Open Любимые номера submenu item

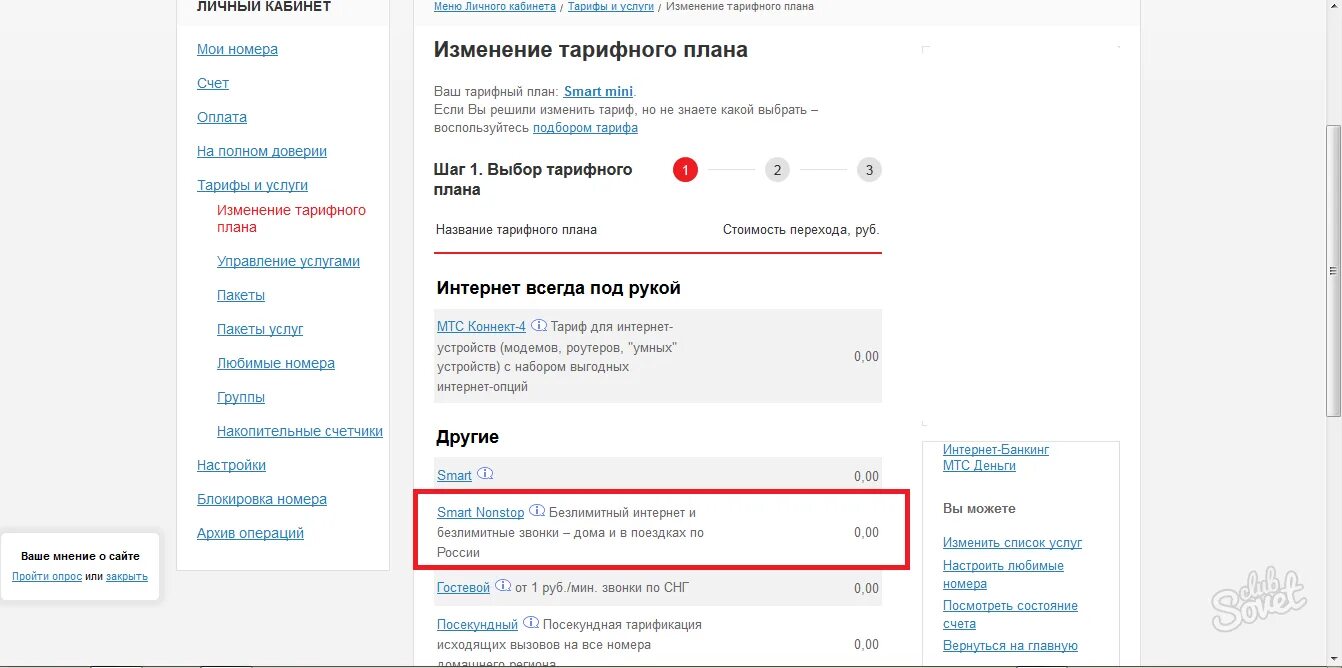pyautogui.click(x=276, y=363)
